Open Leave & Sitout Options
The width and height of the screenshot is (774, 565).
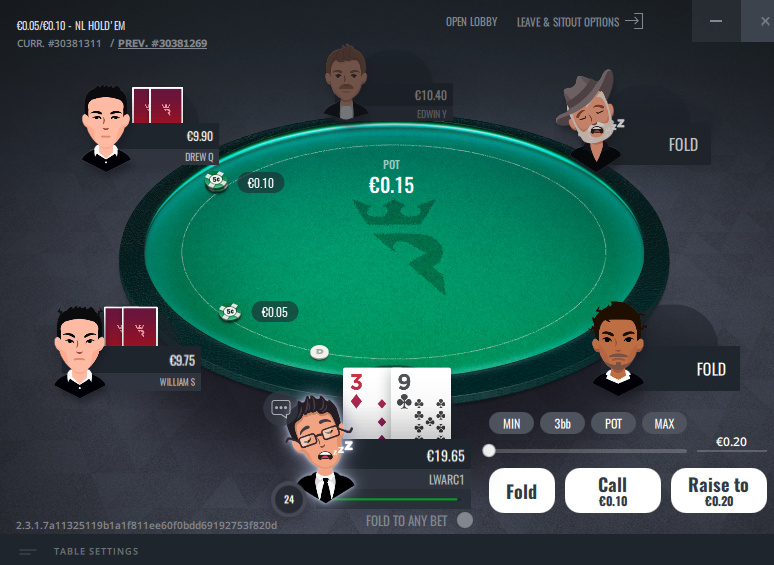click(x=568, y=22)
